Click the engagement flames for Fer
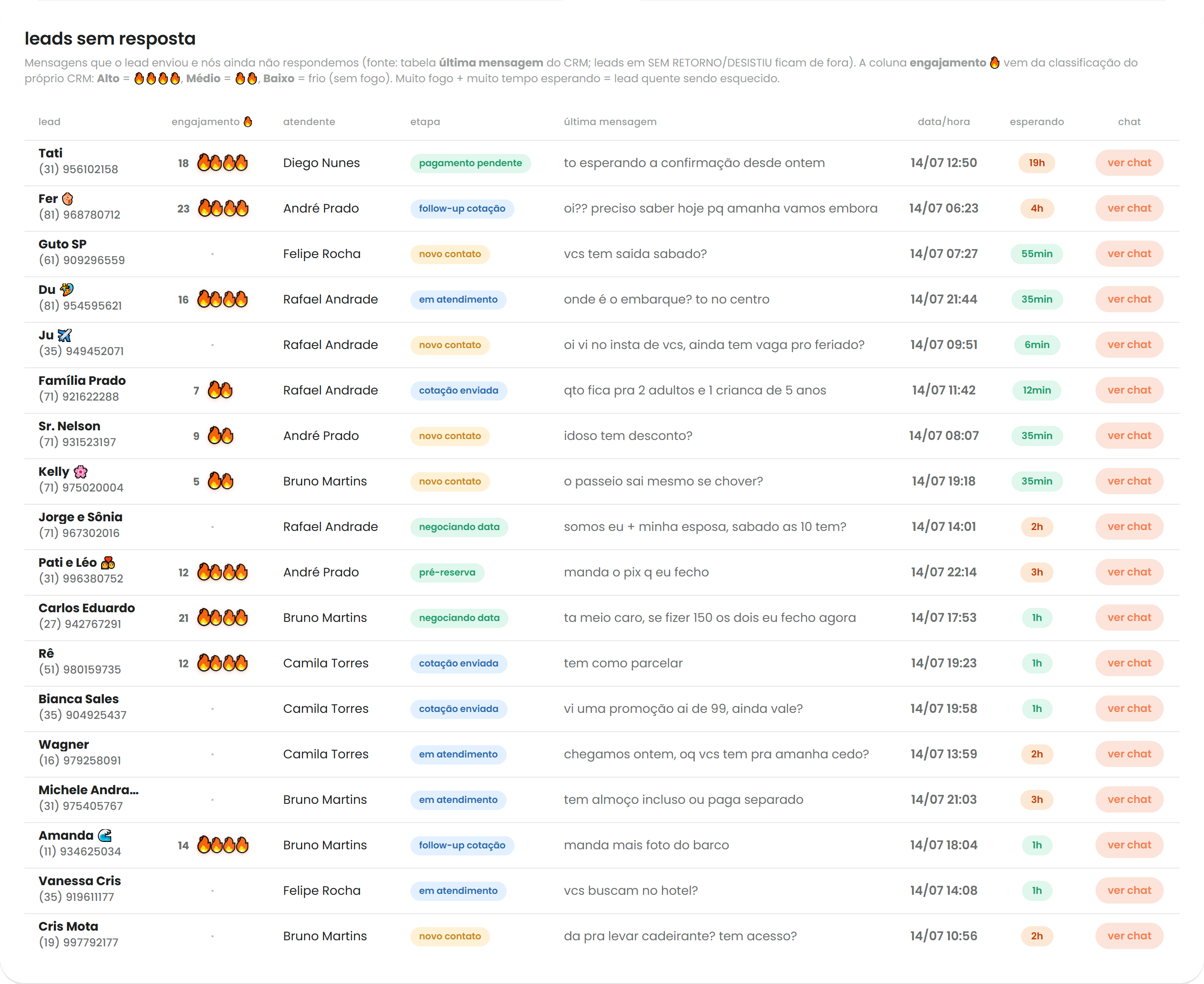This screenshot has height=984, width=1204. [x=223, y=208]
